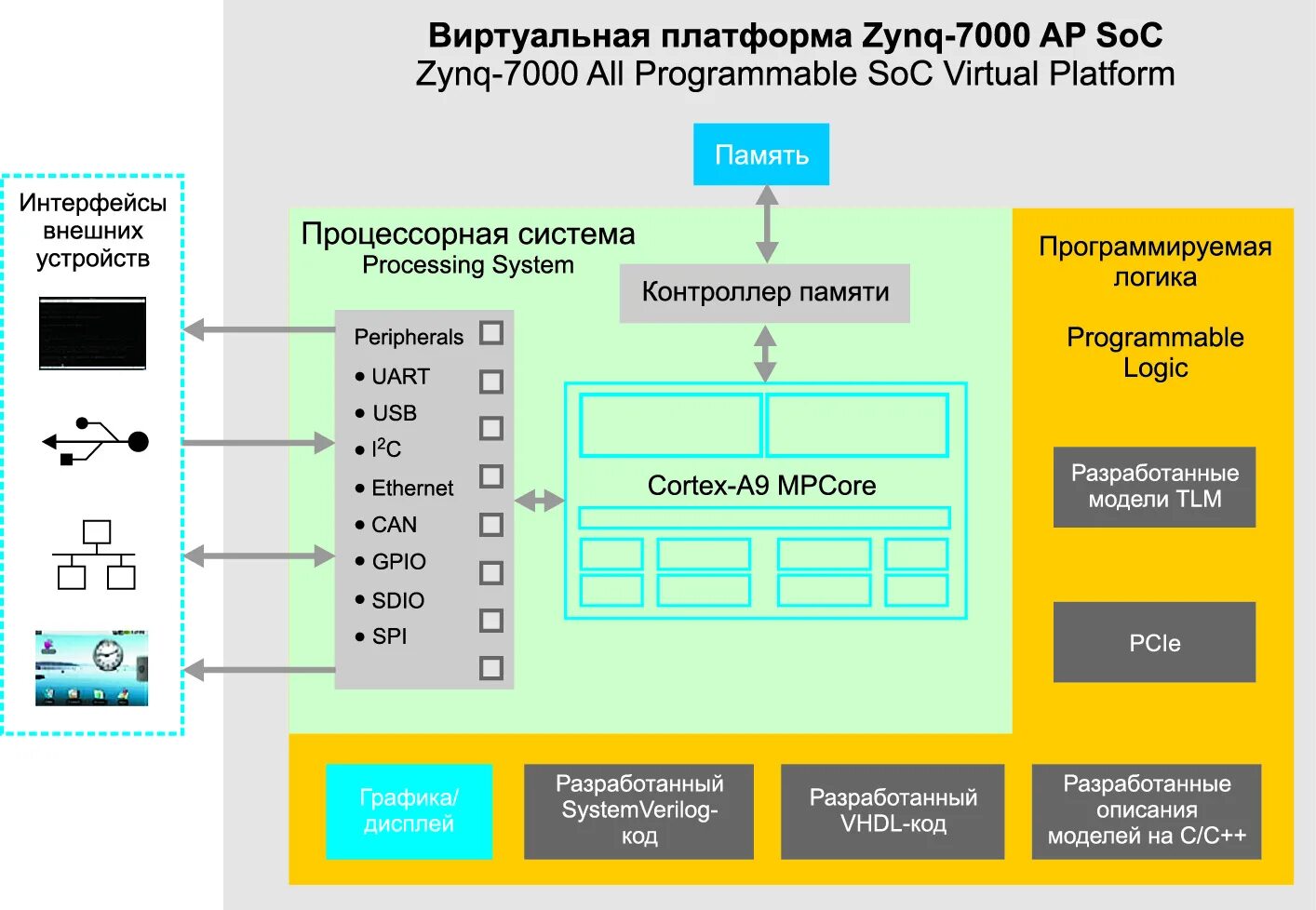
Task: Tick the square box beside GPIO
Action: click(491, 573)
